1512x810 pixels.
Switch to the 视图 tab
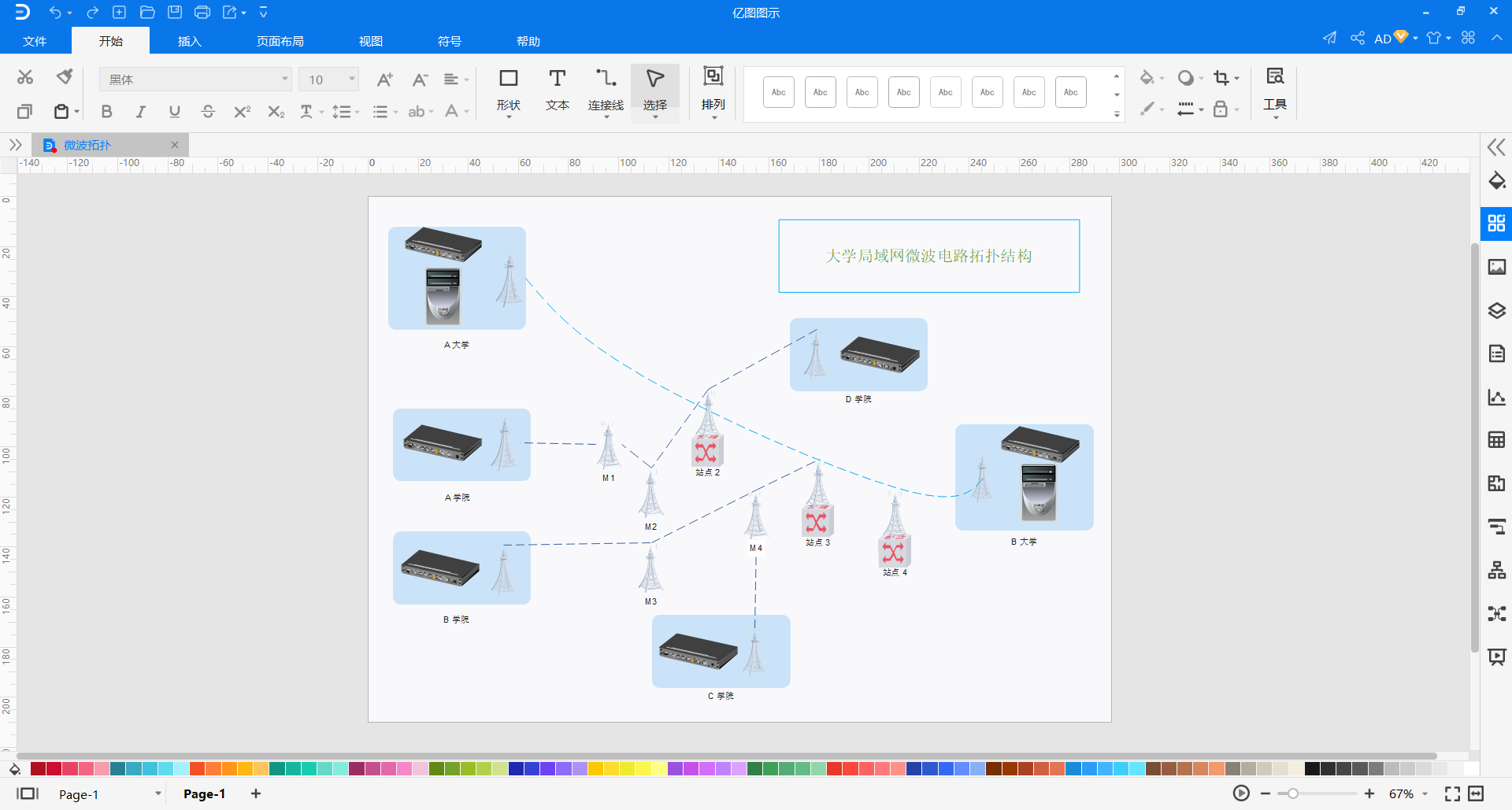[x=371, y=41]
